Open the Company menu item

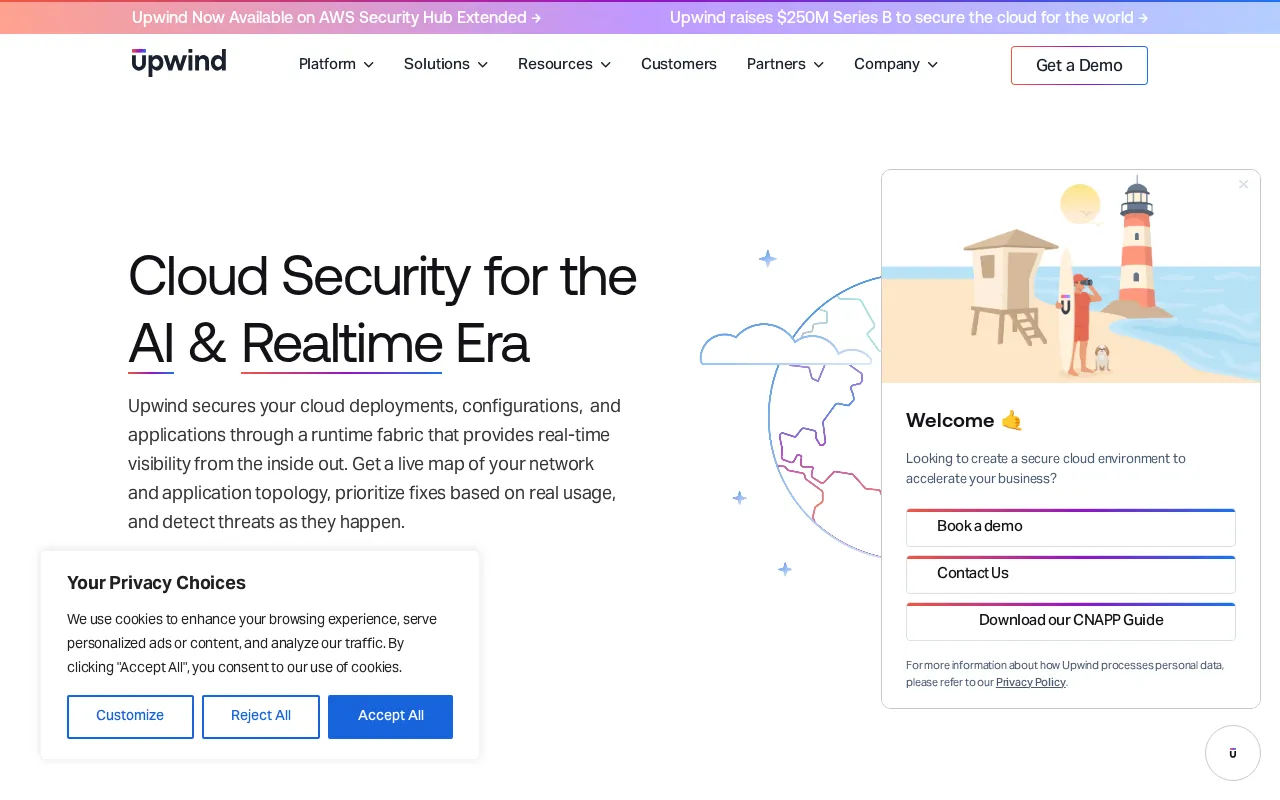[887, 64]
